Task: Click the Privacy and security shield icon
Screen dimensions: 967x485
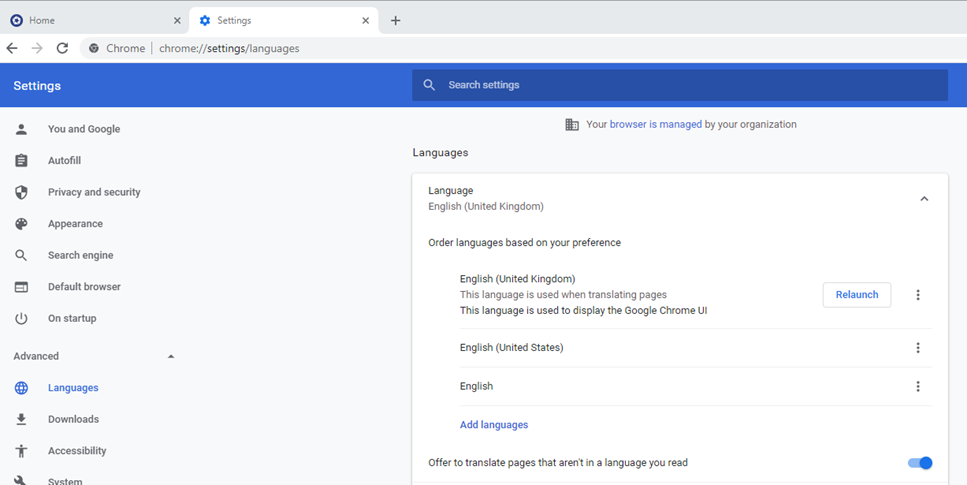Action: point(22,192)
